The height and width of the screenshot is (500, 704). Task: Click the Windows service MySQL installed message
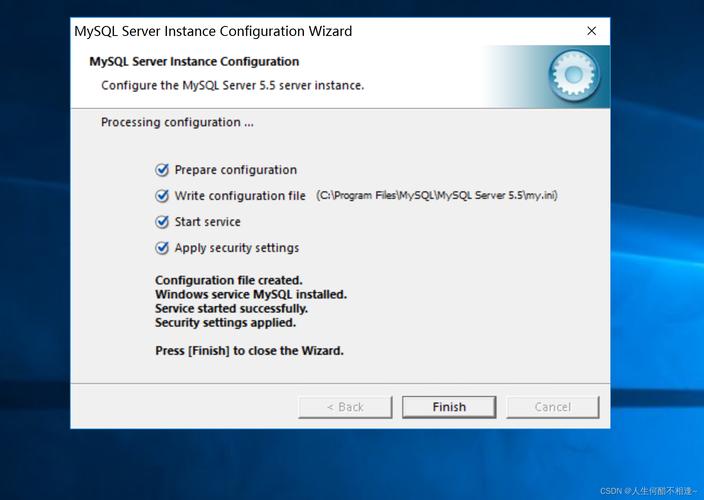click(x=251, y=295)
